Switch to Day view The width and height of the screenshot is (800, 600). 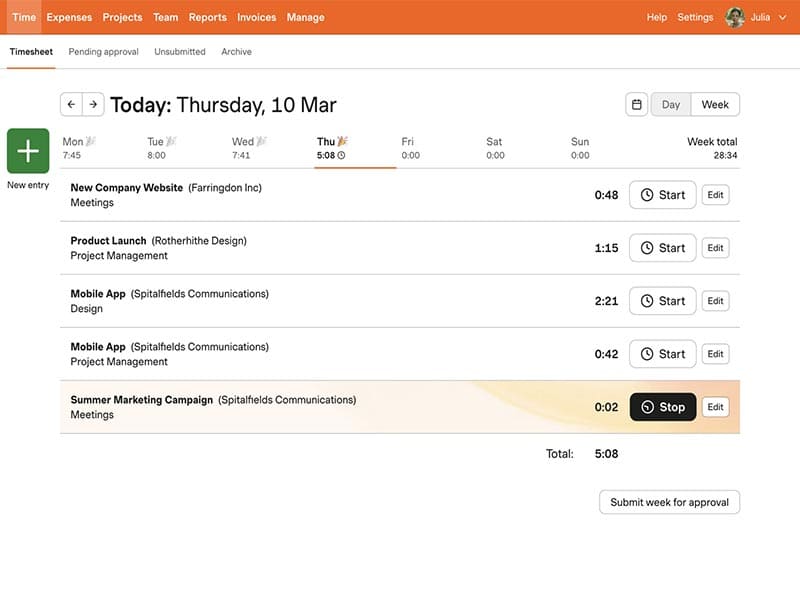pos(671,104)
